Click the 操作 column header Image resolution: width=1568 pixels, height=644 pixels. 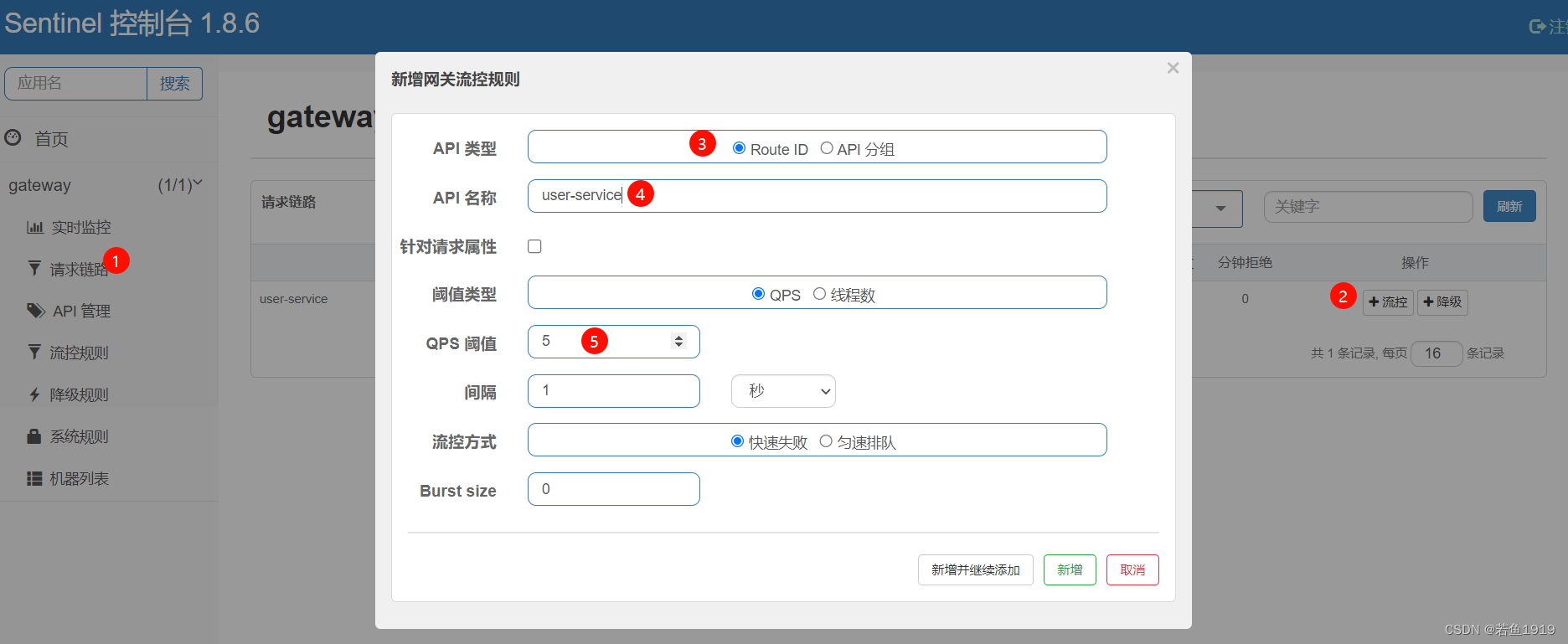(1415, 263)
